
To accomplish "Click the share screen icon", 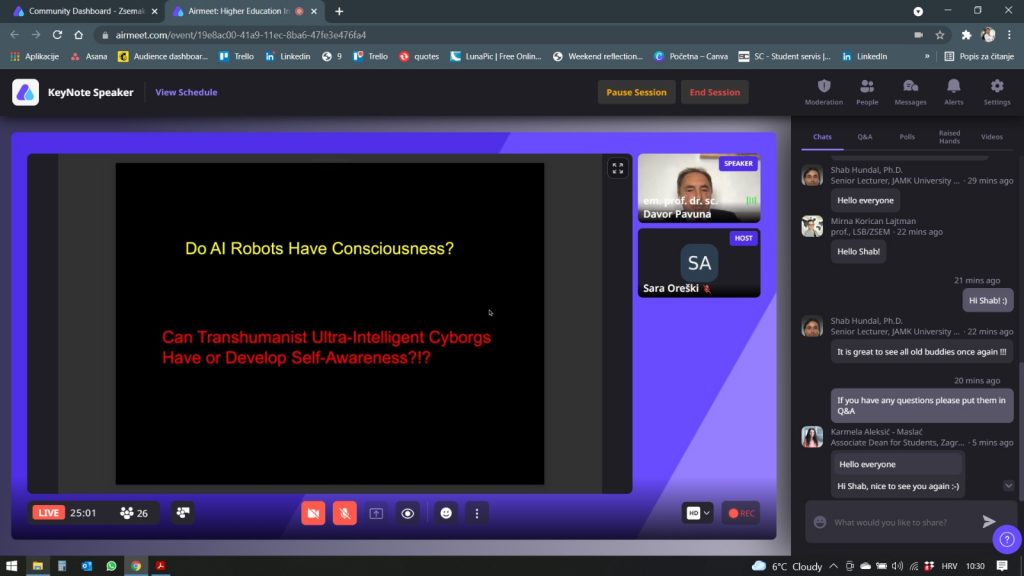I will point(376,513).
